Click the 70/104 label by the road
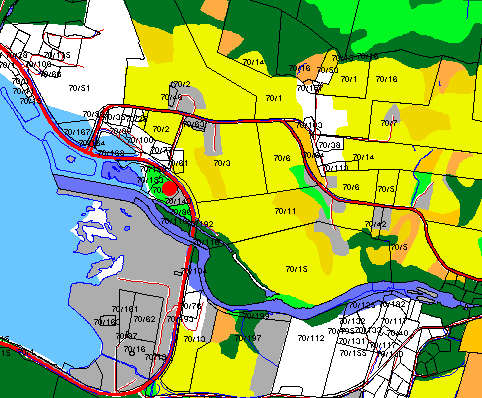The image size is (482, 398). [194, 271]
